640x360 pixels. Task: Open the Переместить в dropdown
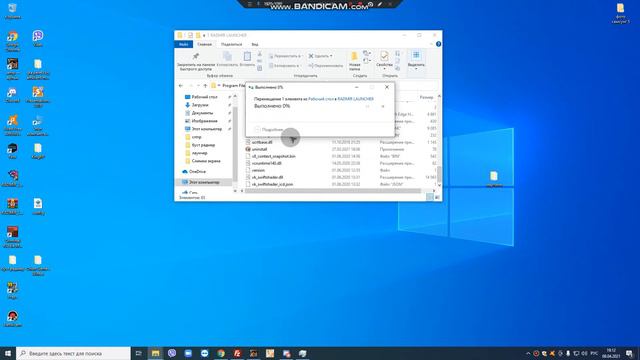click(x=285, y=56)
